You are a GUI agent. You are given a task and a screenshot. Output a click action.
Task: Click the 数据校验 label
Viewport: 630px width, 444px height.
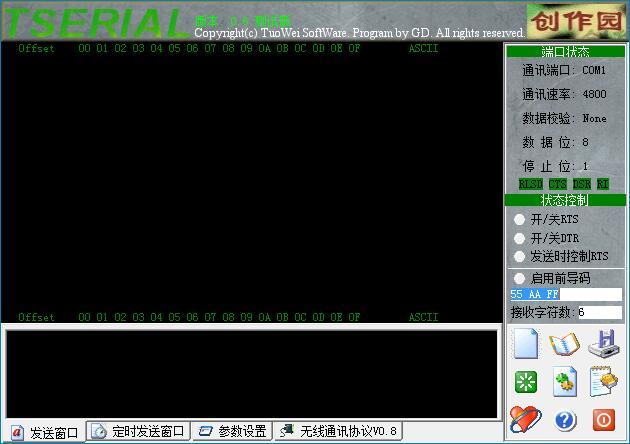[x=548, y=118]
